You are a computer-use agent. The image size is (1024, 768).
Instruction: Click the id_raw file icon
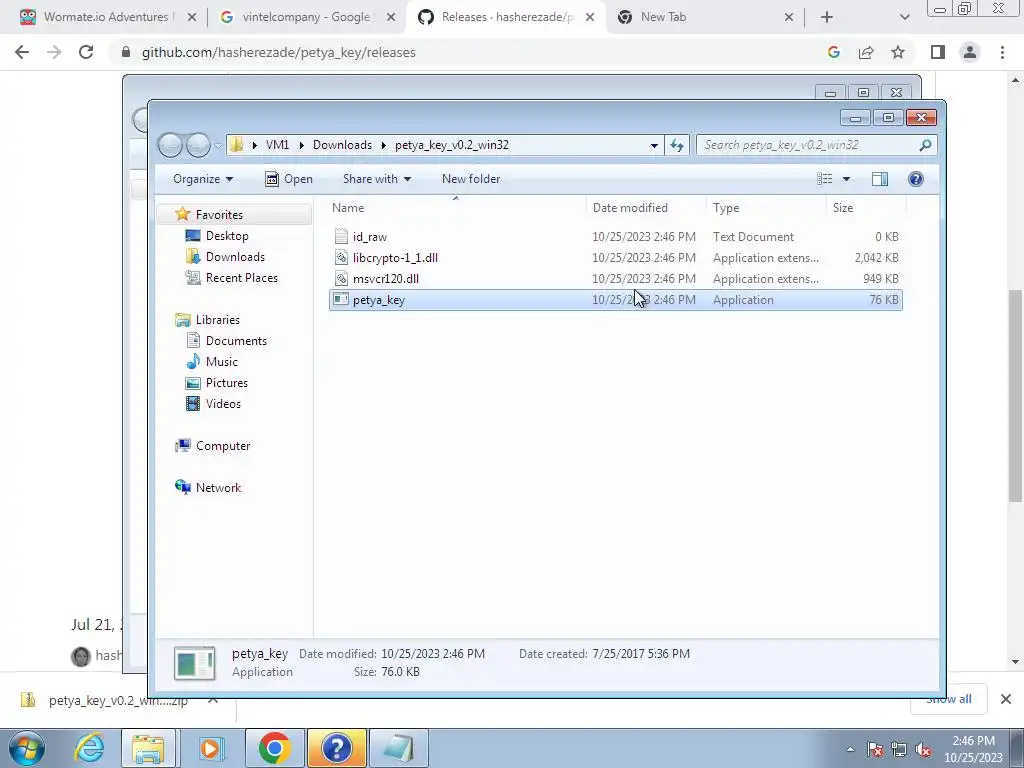click(341, 236)
